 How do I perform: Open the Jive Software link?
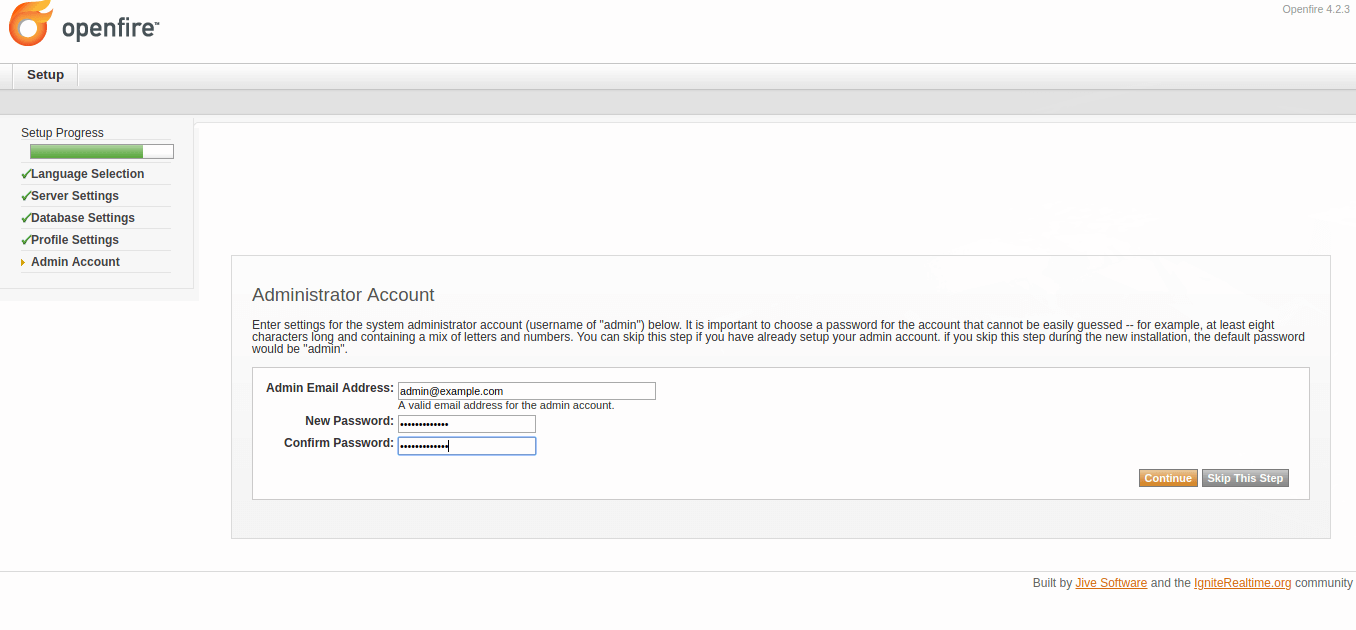[x=1111, y=583]
